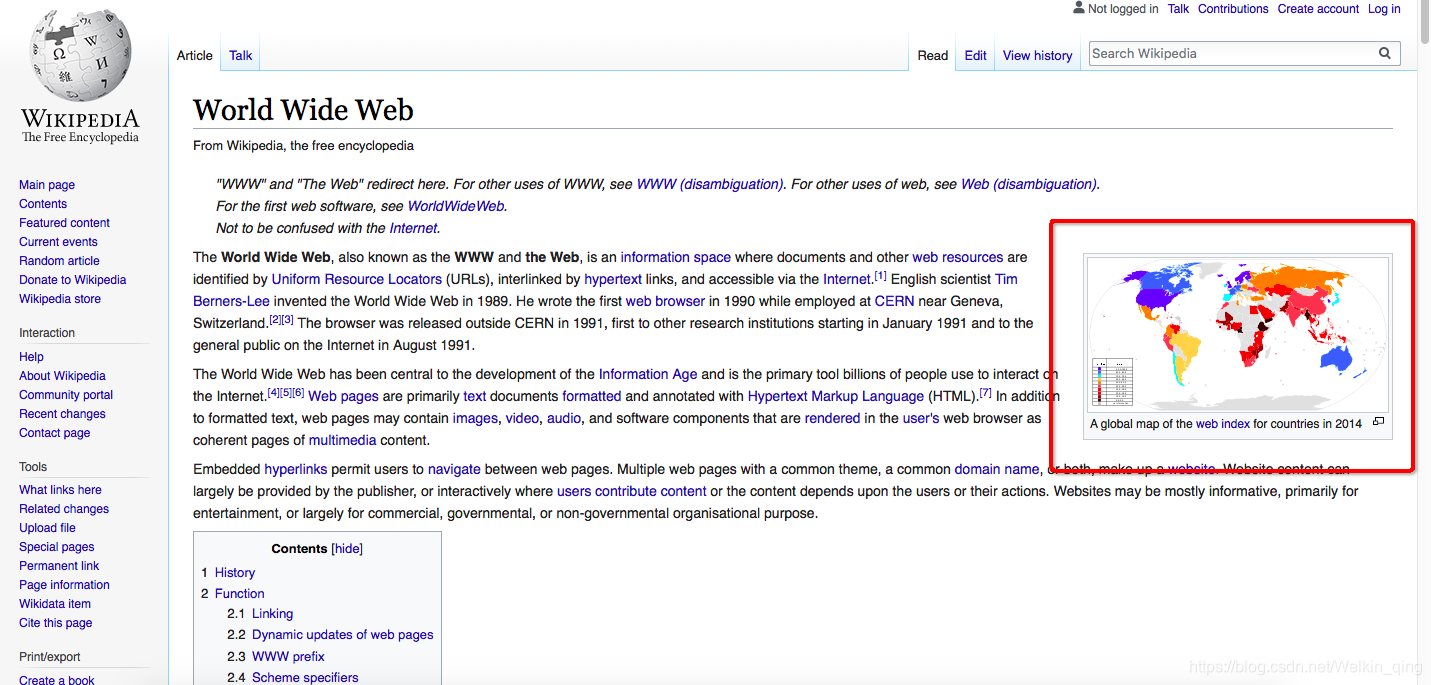Jump to History section in contents
Viewport: 1431px width, 685px height.
click(235, 573)
